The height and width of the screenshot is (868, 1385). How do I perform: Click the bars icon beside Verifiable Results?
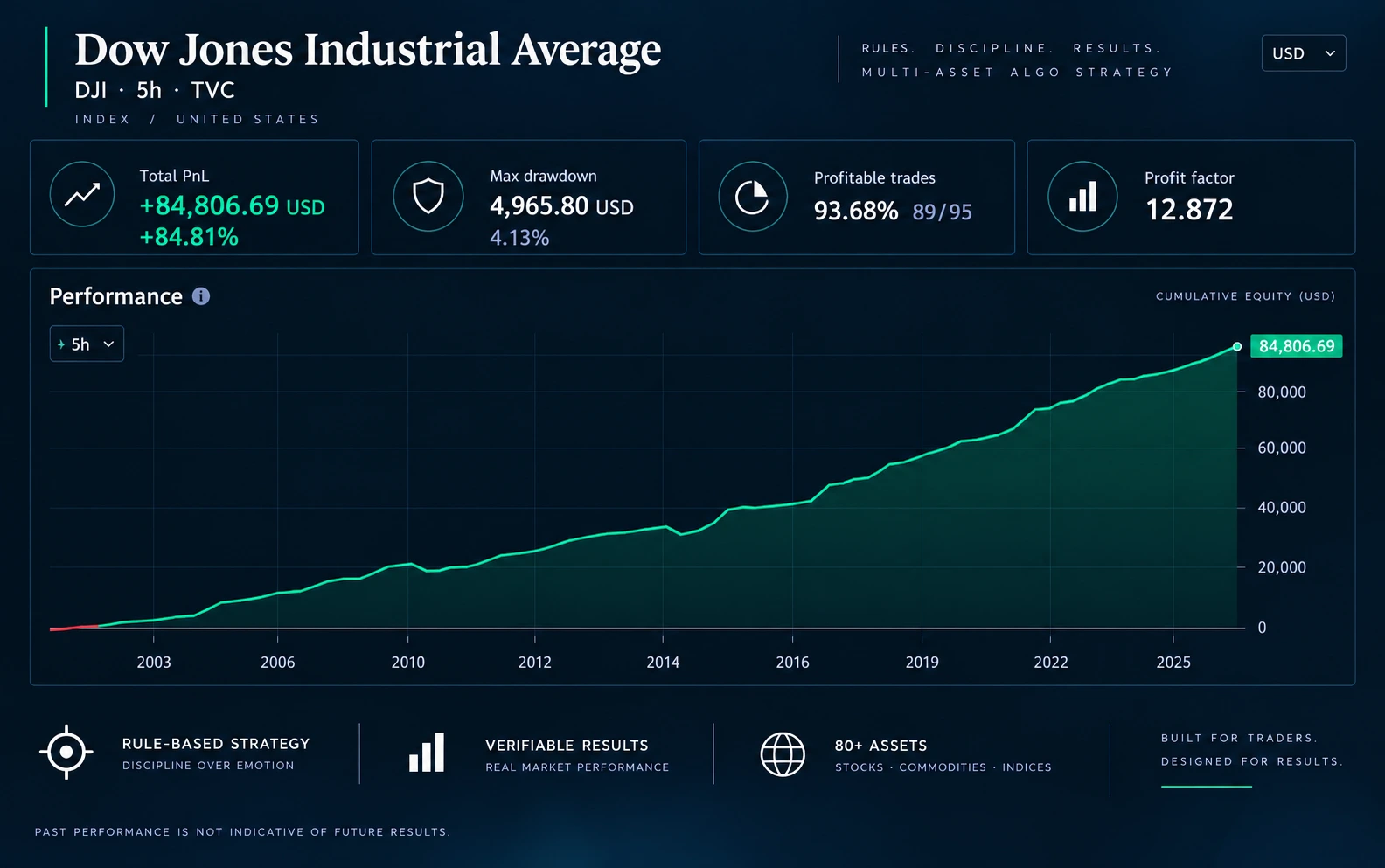427,753
